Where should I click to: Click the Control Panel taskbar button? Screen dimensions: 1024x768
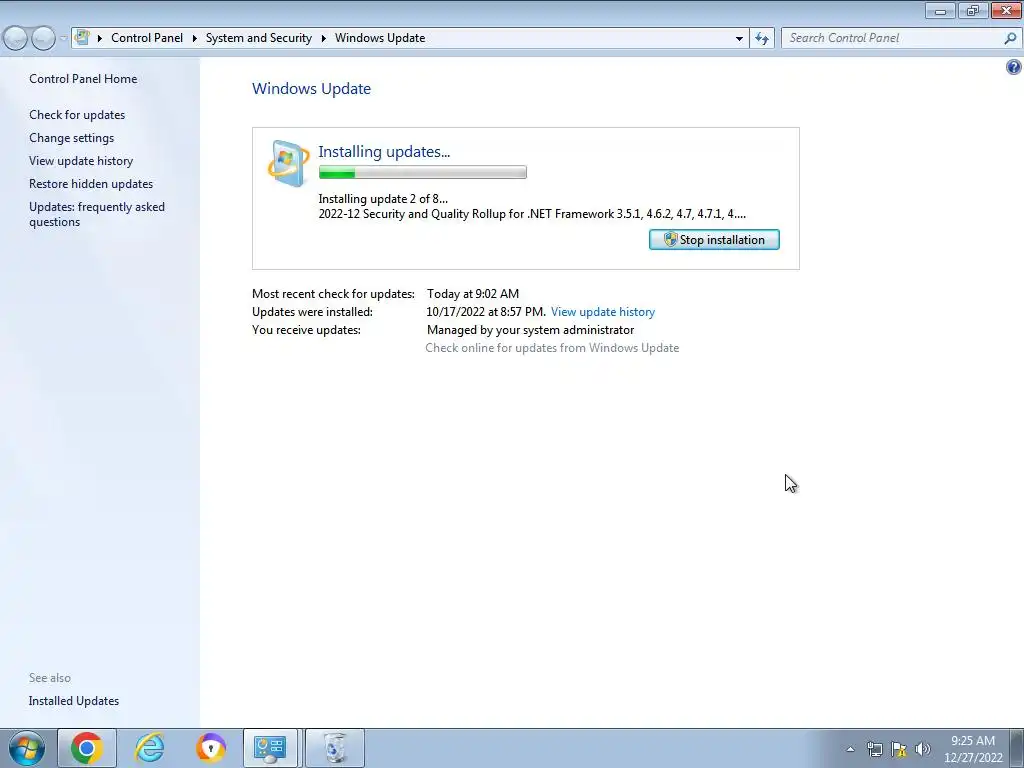tap(270, 748)
